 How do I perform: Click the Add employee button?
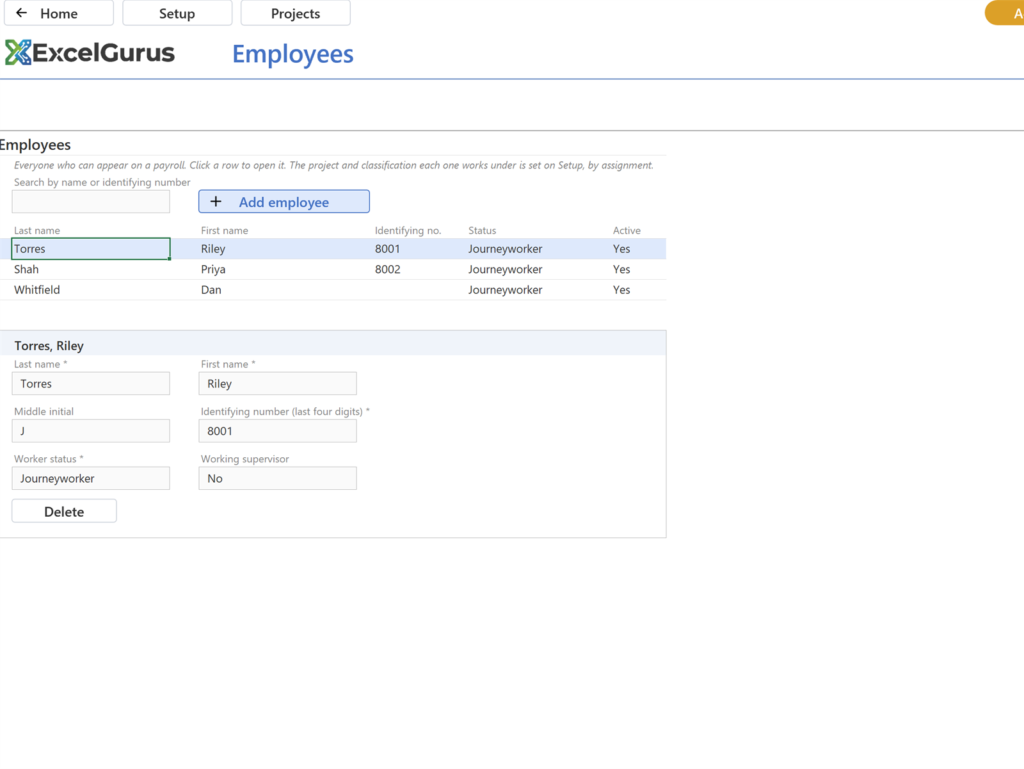(x=284, y=202)
